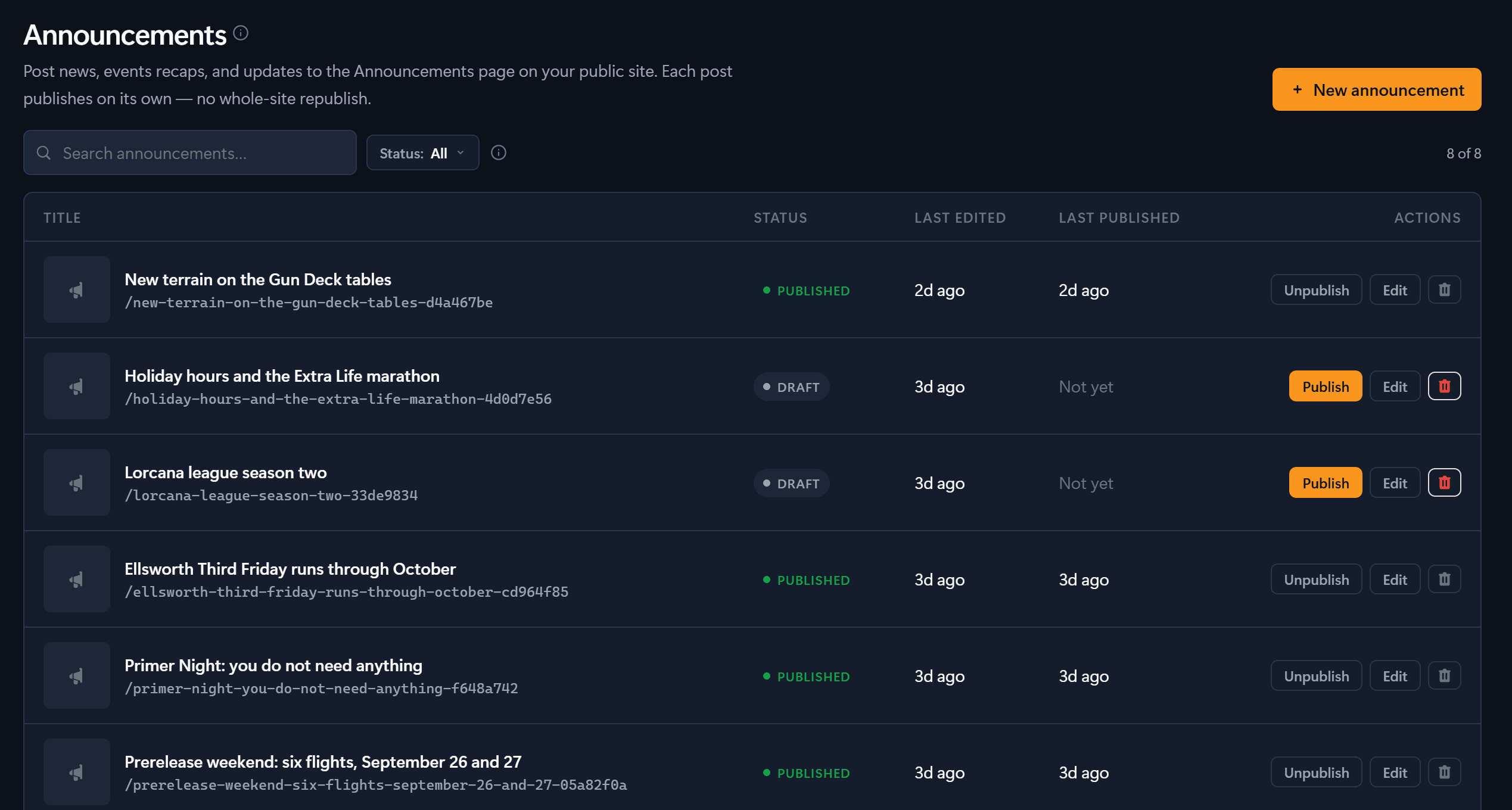Viewport: 1512px width, 810px height.
Task: Edit the Primer Night post
Action: coord(1395,676)
